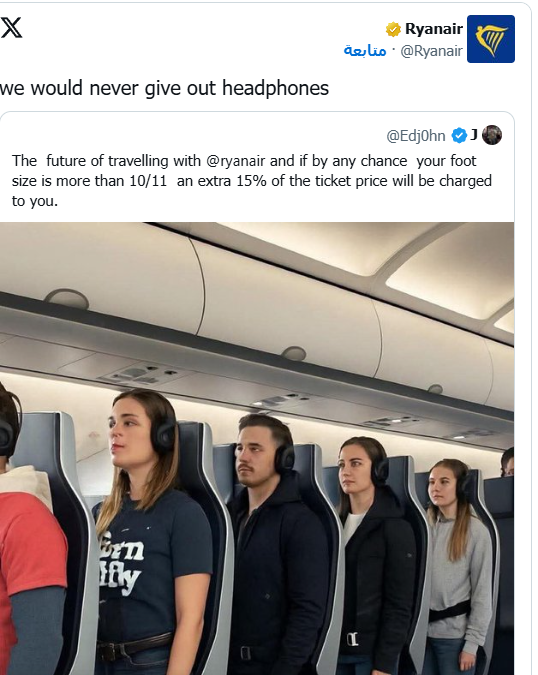Open the Ryanair harp logo avatar
538x675 pixels.
pos(491,39)
